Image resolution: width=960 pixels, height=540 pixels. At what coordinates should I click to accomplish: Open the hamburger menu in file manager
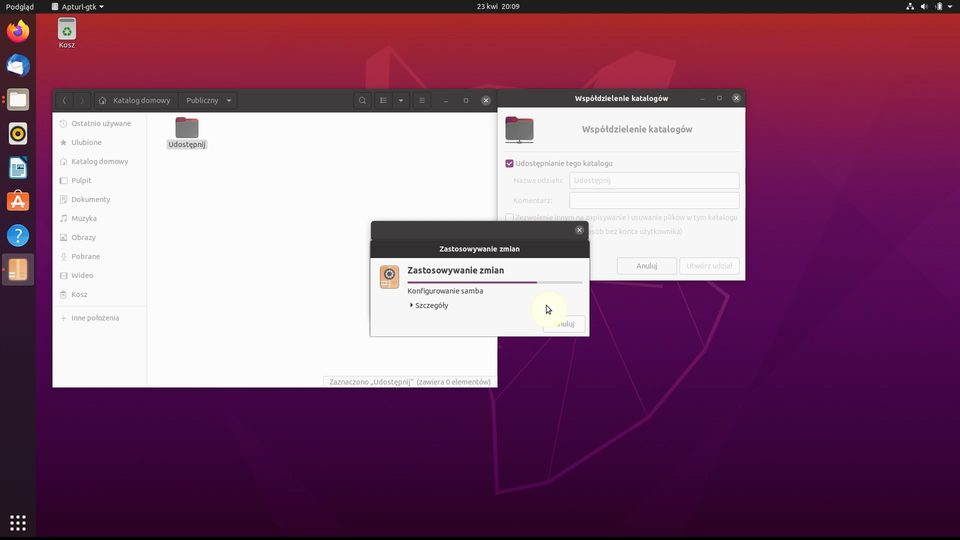pyautogui.click(x=422, y=100)
